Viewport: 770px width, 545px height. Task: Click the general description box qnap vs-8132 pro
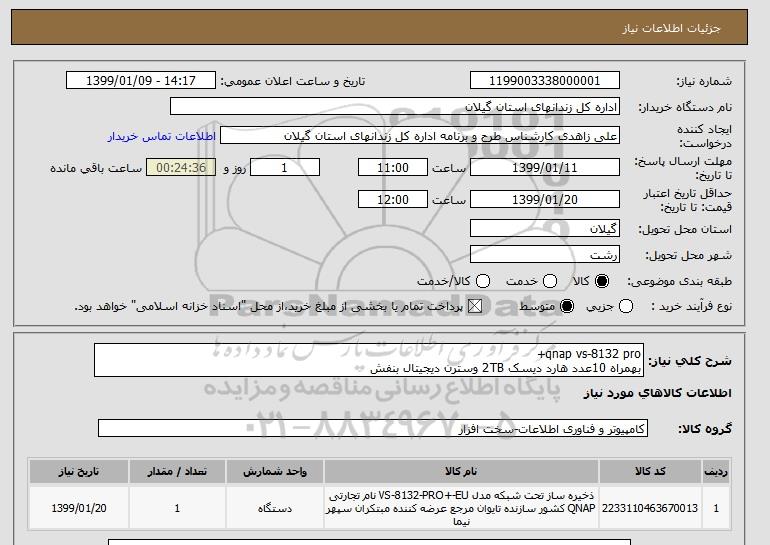pyautogui.click(x=369, y=360)
